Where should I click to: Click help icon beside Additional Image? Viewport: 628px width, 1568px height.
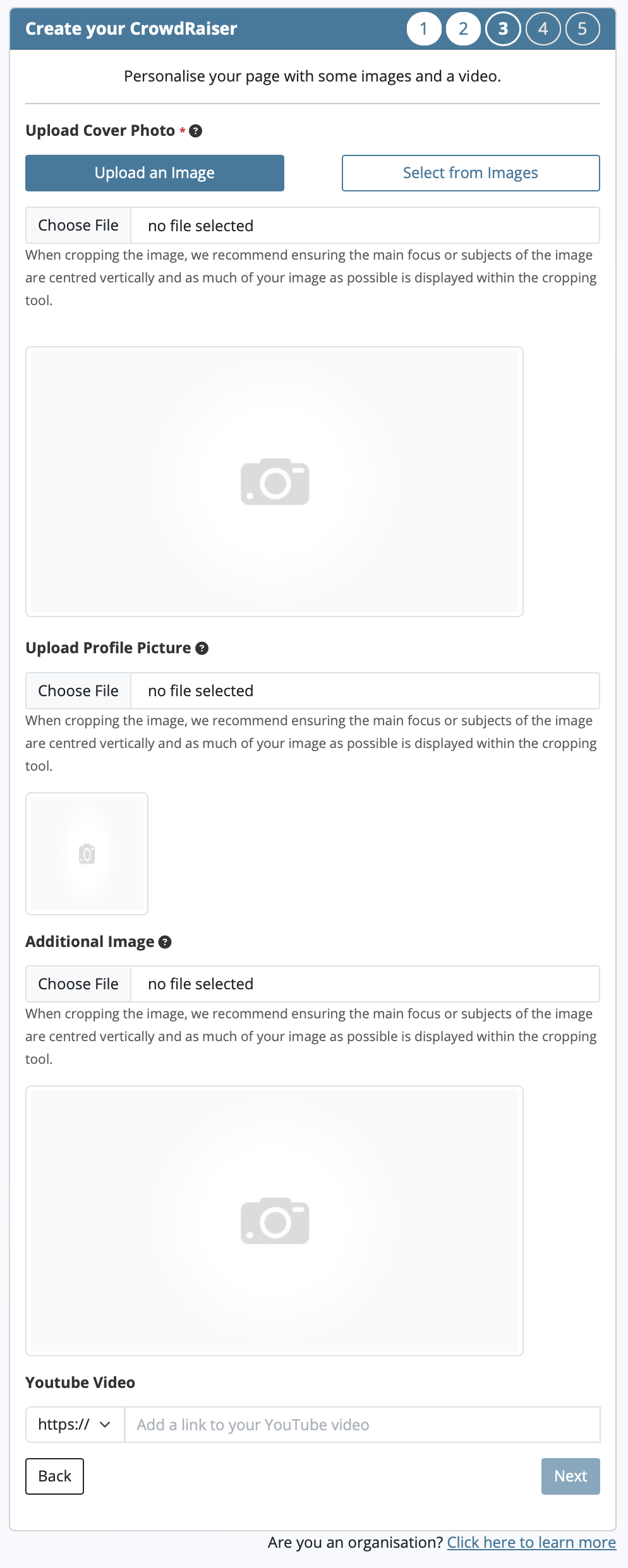click(x=165, y=942)
